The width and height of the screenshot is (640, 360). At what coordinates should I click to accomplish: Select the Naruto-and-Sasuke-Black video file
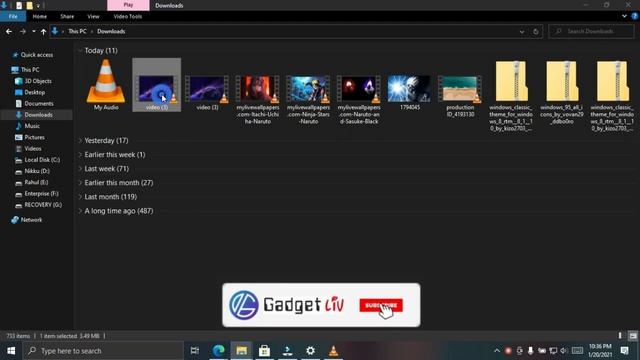[359, 99]
